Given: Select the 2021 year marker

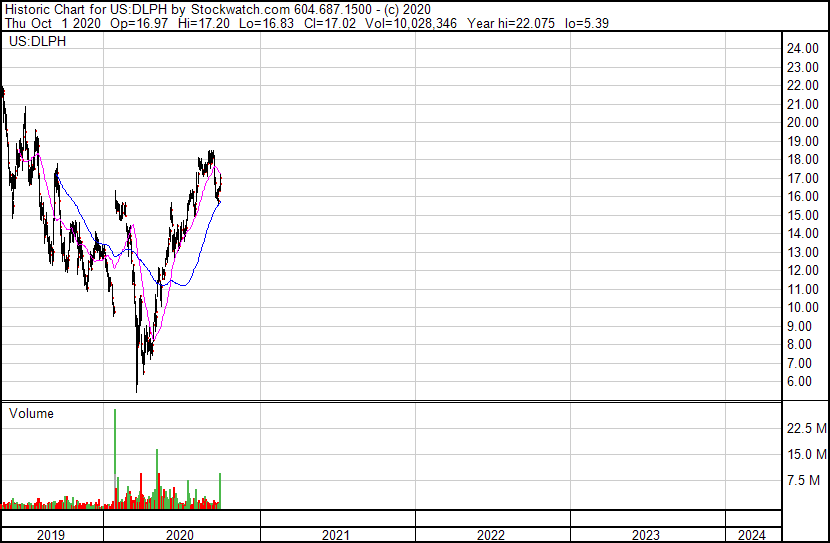Looking at the screenshot, I should click(x=336, y=535).
